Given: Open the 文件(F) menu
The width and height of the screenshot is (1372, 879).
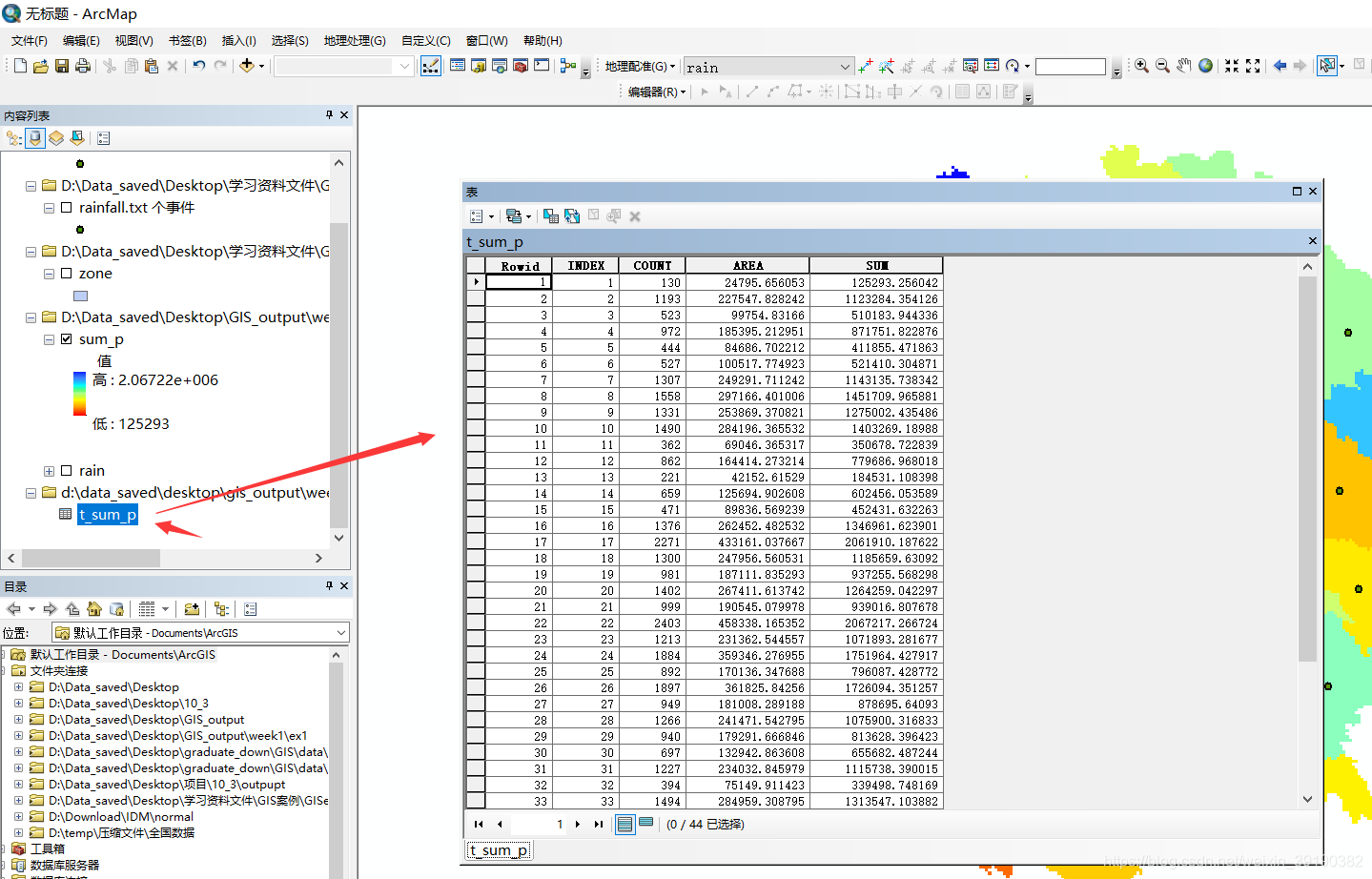Looking at the screenshot, I should pos(30,40).
